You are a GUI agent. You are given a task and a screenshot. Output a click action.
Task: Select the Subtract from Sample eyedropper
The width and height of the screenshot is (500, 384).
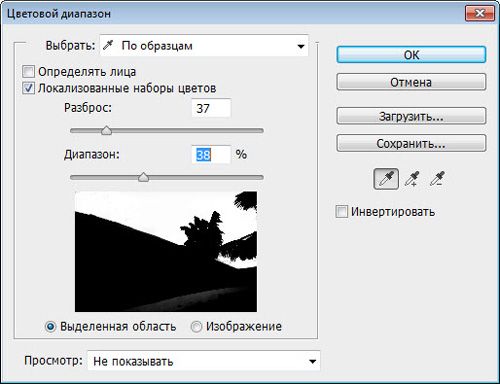437,179
